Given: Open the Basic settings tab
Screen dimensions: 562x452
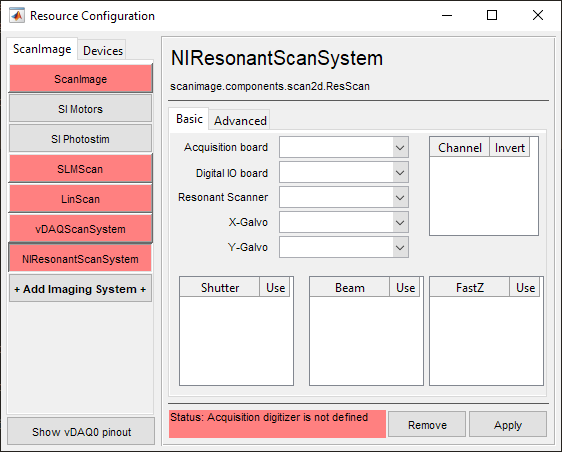Looking at the screenshot, I should tap(189, 119).
